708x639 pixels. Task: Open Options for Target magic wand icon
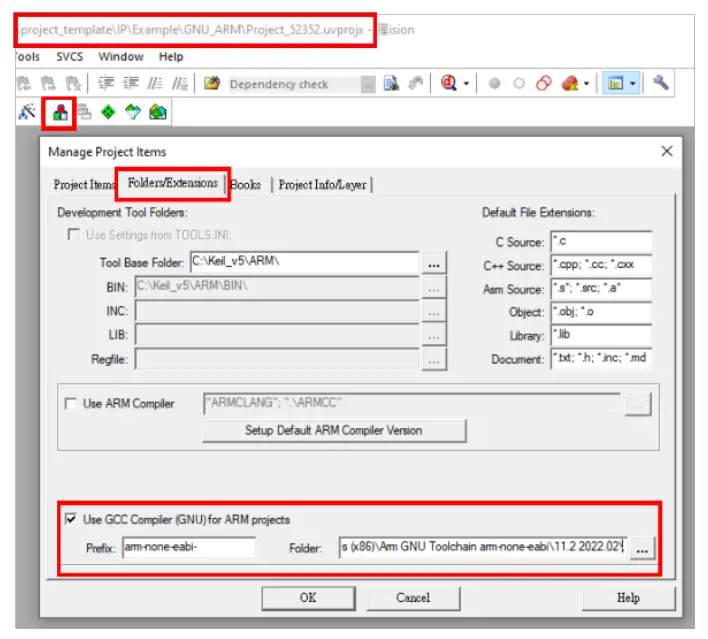(27, 112)
